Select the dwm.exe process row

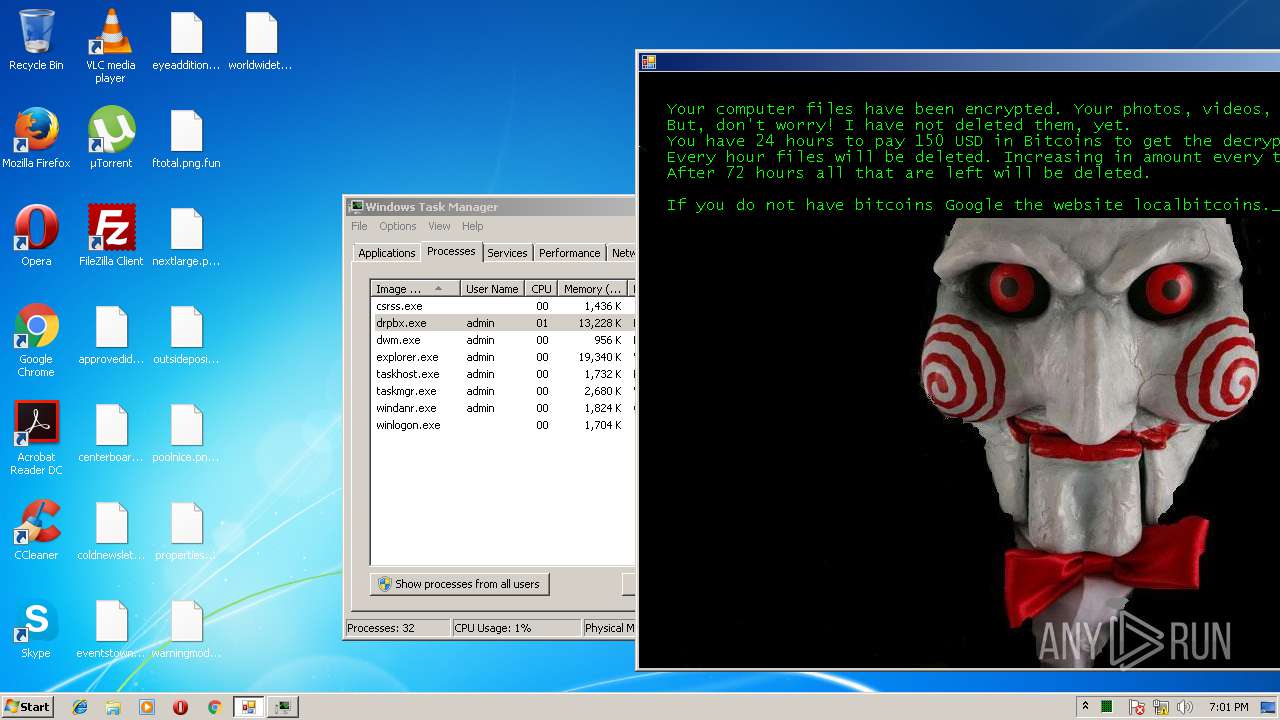coord(503,340)
